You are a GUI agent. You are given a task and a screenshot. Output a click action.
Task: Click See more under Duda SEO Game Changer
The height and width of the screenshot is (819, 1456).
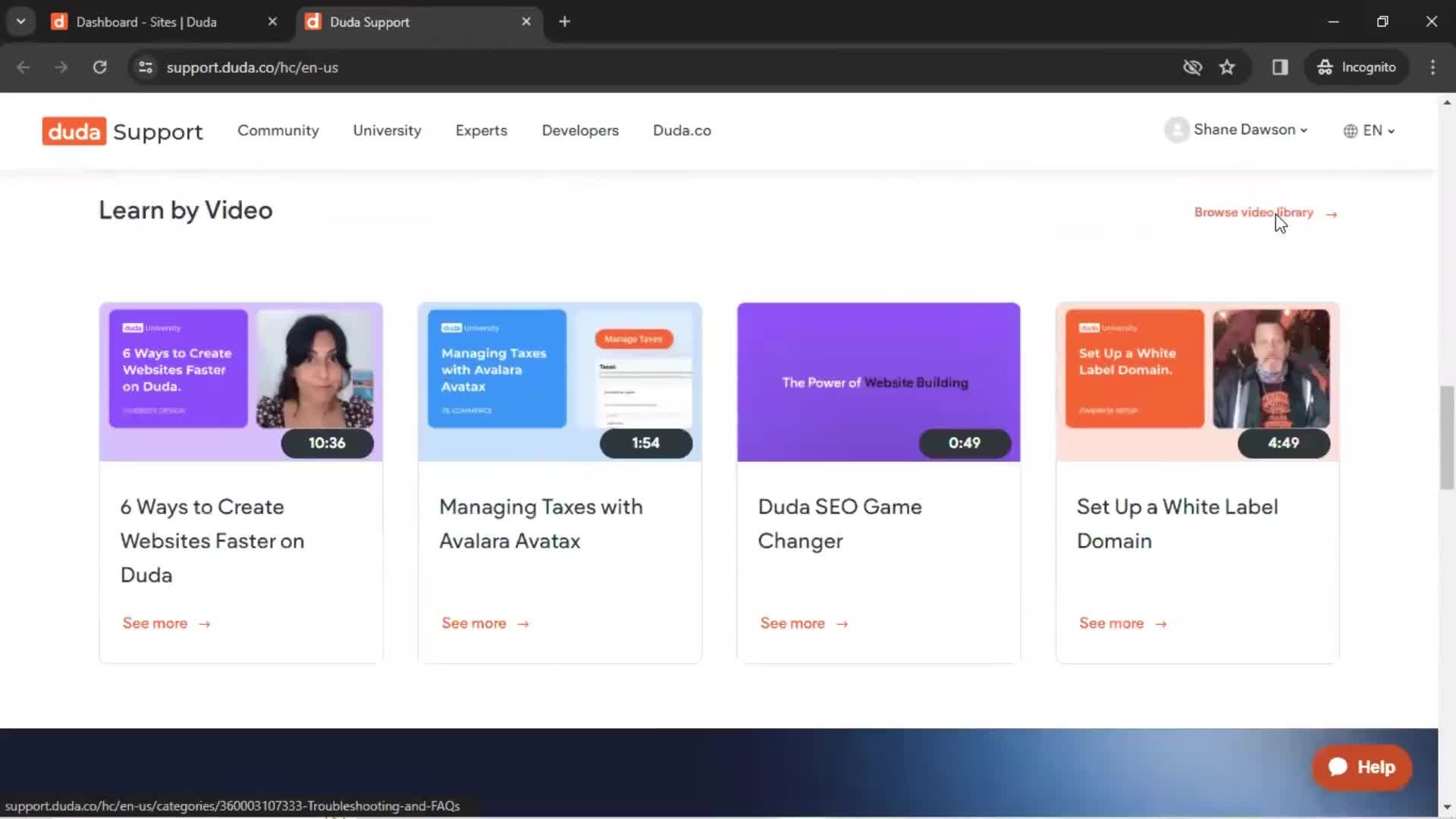coord(804,623)
